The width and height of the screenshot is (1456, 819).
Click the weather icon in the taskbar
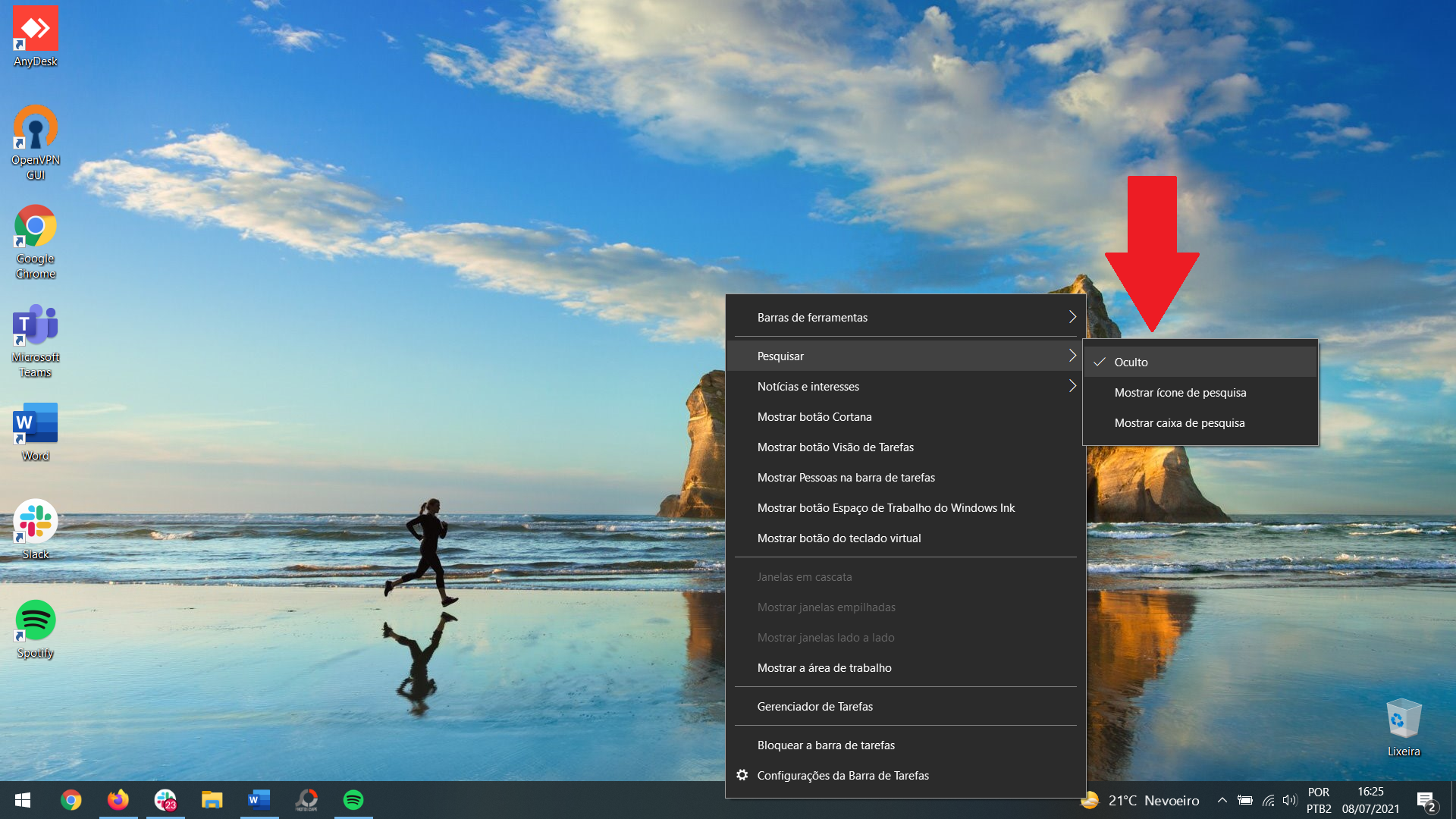tap(1090, 800)
